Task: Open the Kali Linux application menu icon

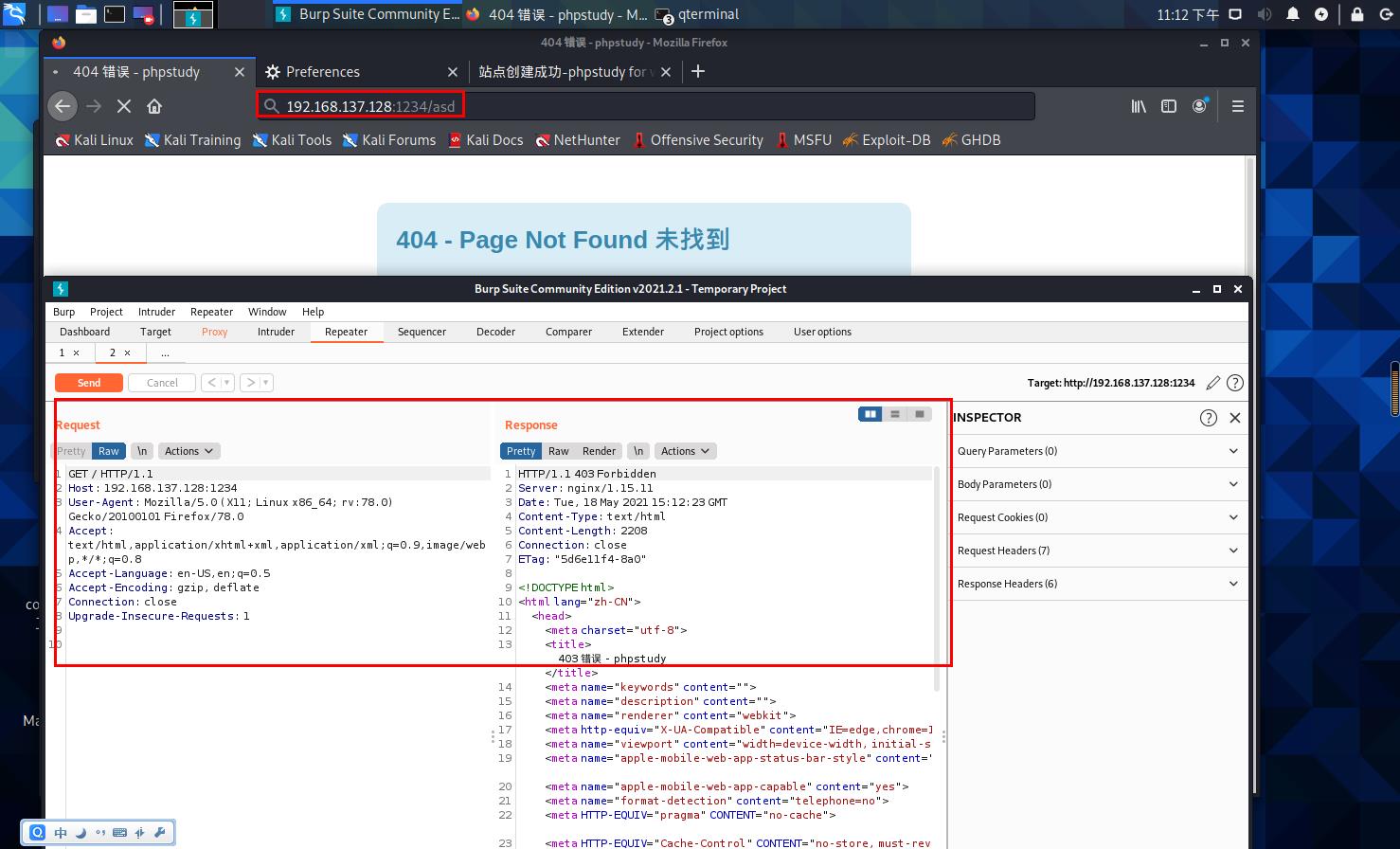Action: click(x=14, y=14)
